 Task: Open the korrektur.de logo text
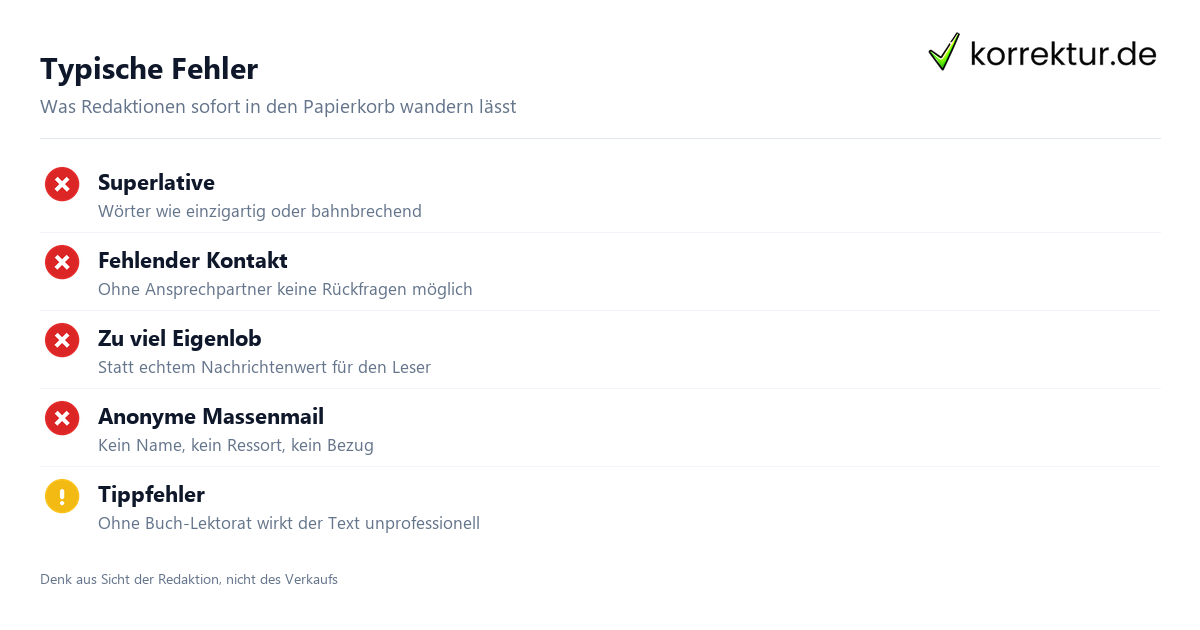click(1063, 53)
